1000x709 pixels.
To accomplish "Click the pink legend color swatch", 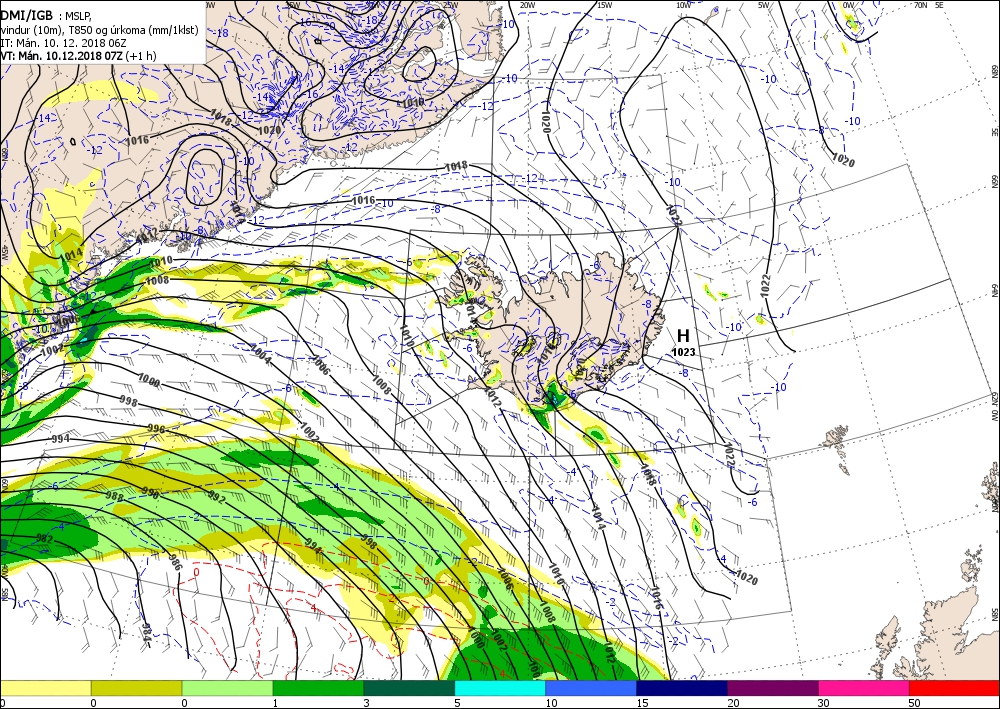I will 864,688.
